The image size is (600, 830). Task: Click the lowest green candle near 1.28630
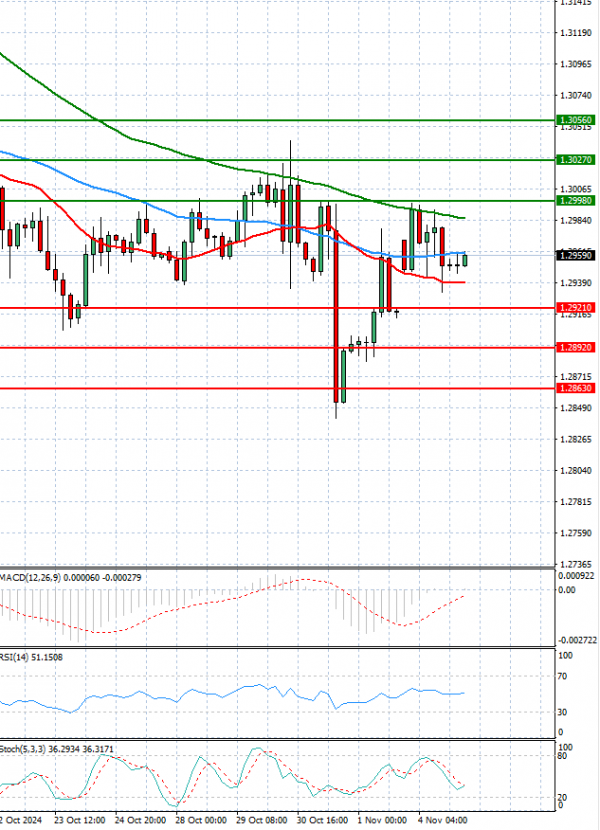(x=343, y=378)
